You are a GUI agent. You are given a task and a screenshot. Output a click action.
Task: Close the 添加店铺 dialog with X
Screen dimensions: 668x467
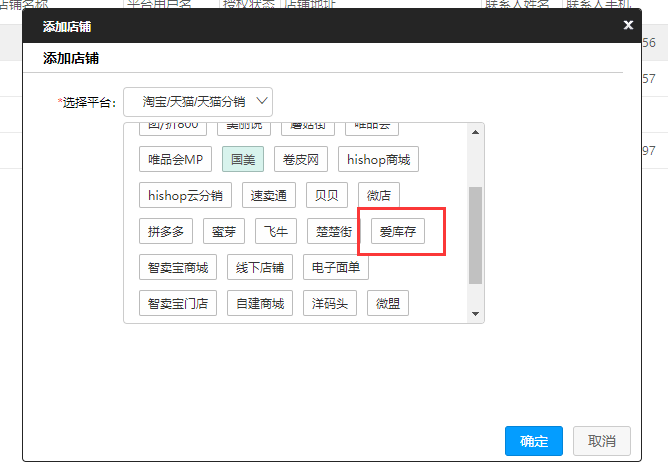click(628, 25)
